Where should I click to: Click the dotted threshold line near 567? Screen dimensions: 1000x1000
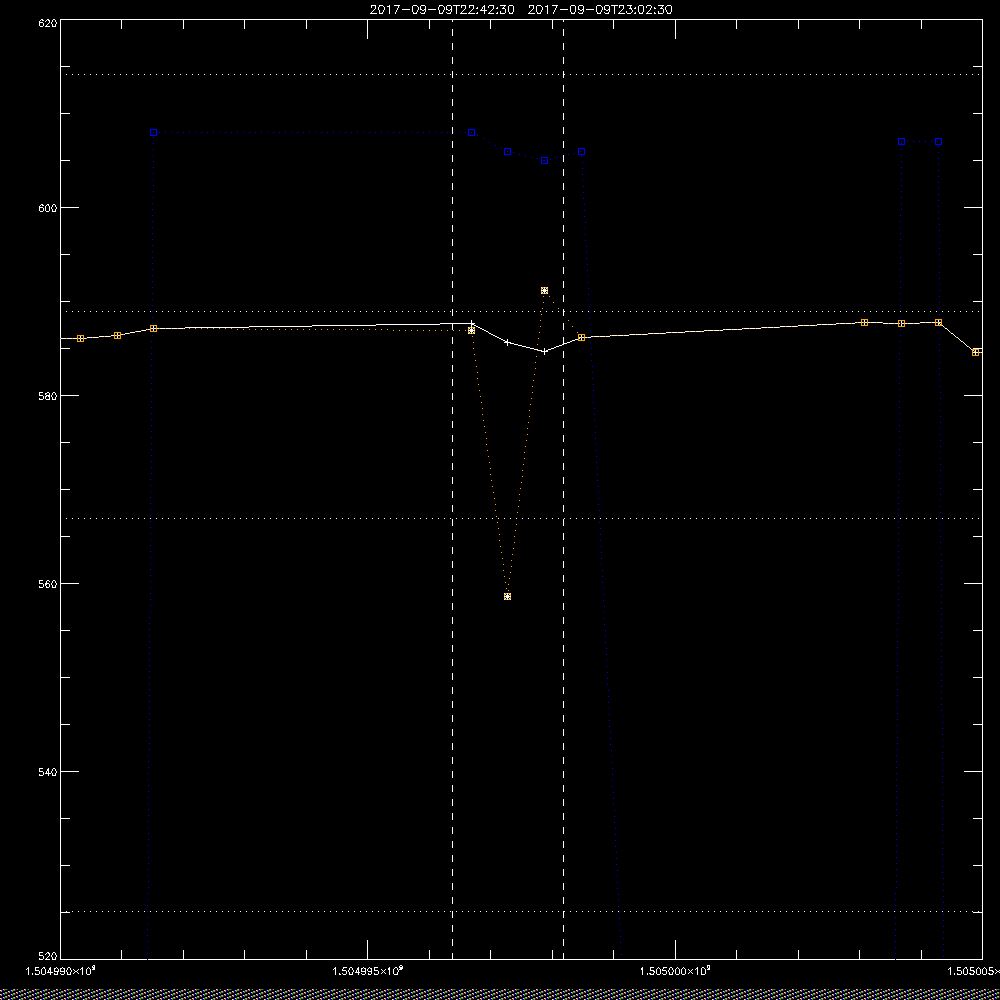click(x=521, y=518)
